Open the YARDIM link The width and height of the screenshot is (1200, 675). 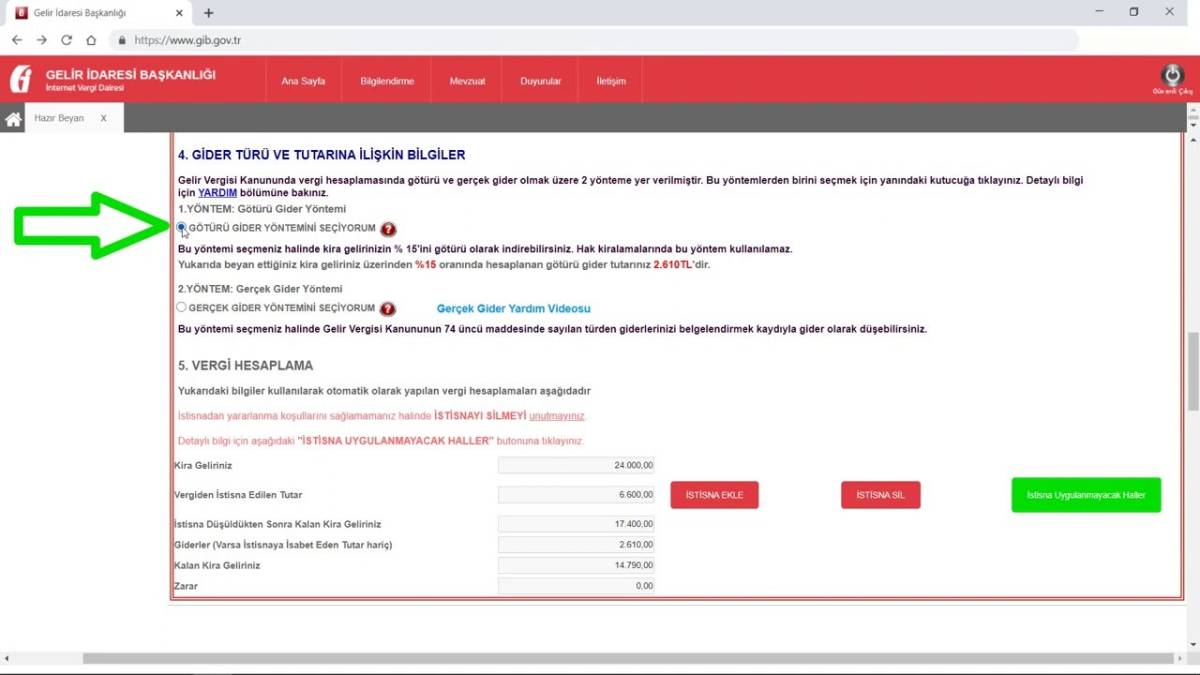pos(217,192)
